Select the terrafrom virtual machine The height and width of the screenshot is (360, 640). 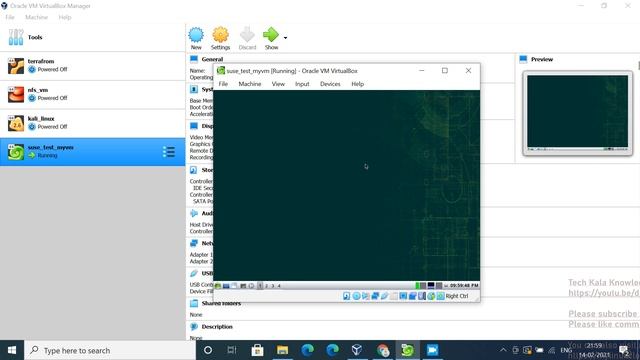point(93,66)
